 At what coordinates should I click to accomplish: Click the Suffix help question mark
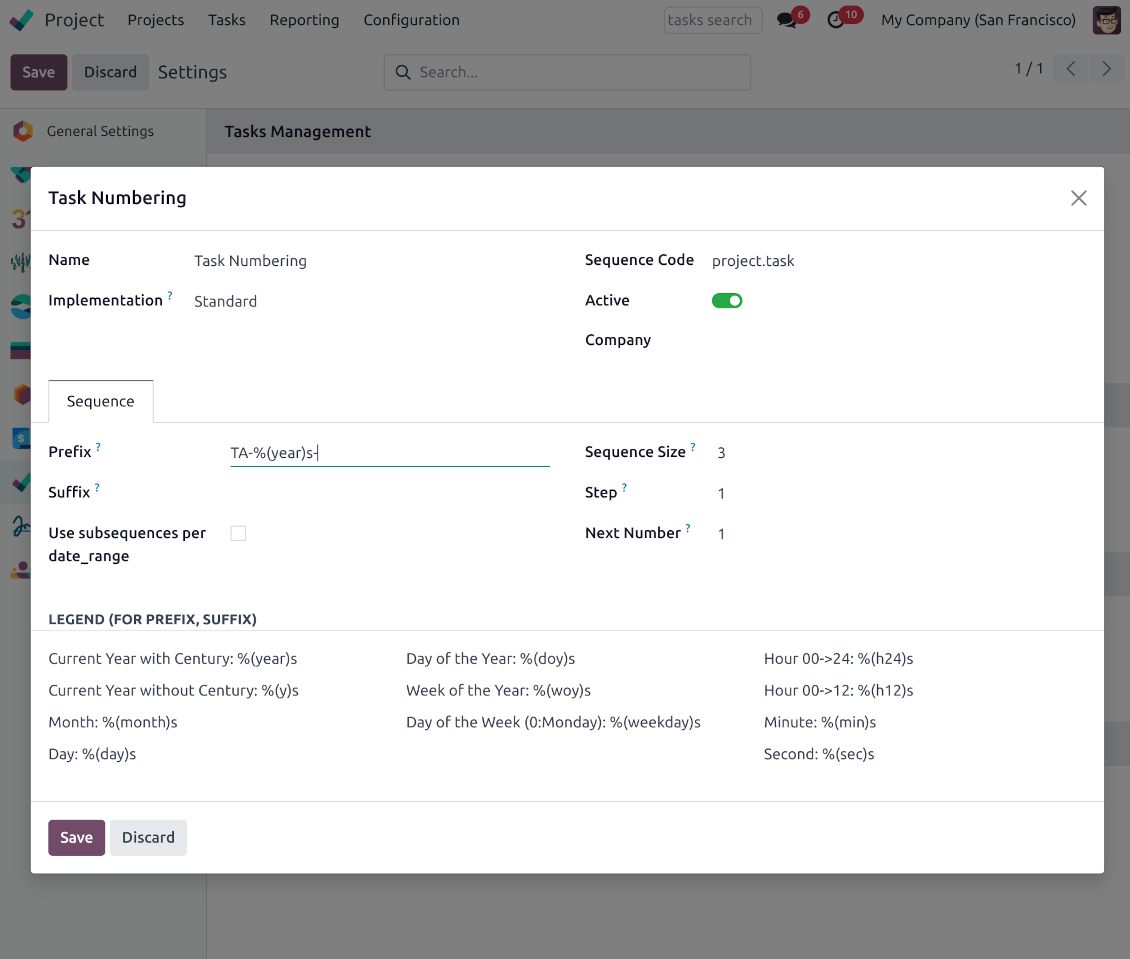tap(97, 488)
